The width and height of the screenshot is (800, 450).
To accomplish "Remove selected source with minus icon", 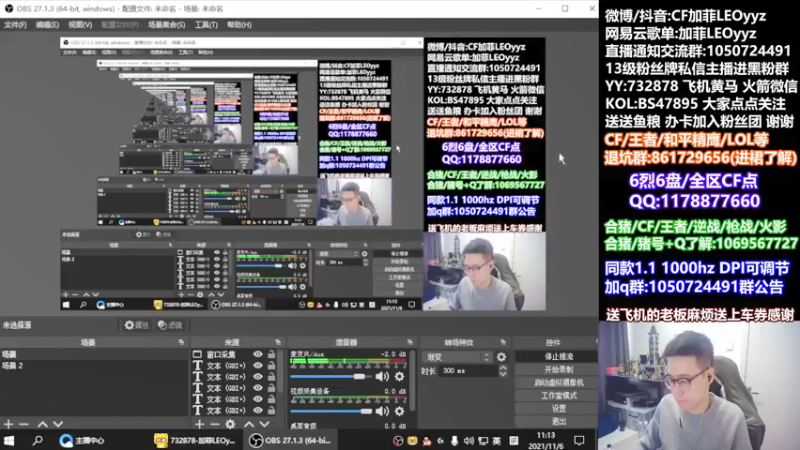I will [x=215, y=424].
